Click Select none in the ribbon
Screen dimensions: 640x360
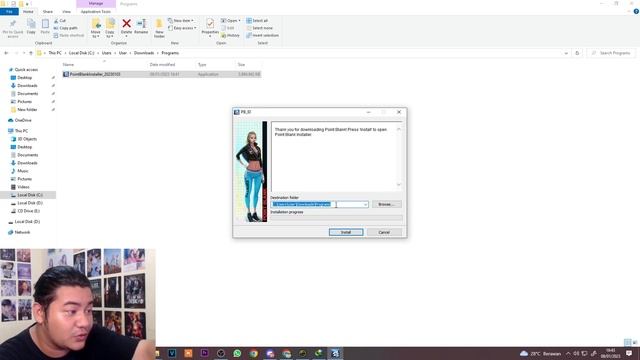click(260, 28)
